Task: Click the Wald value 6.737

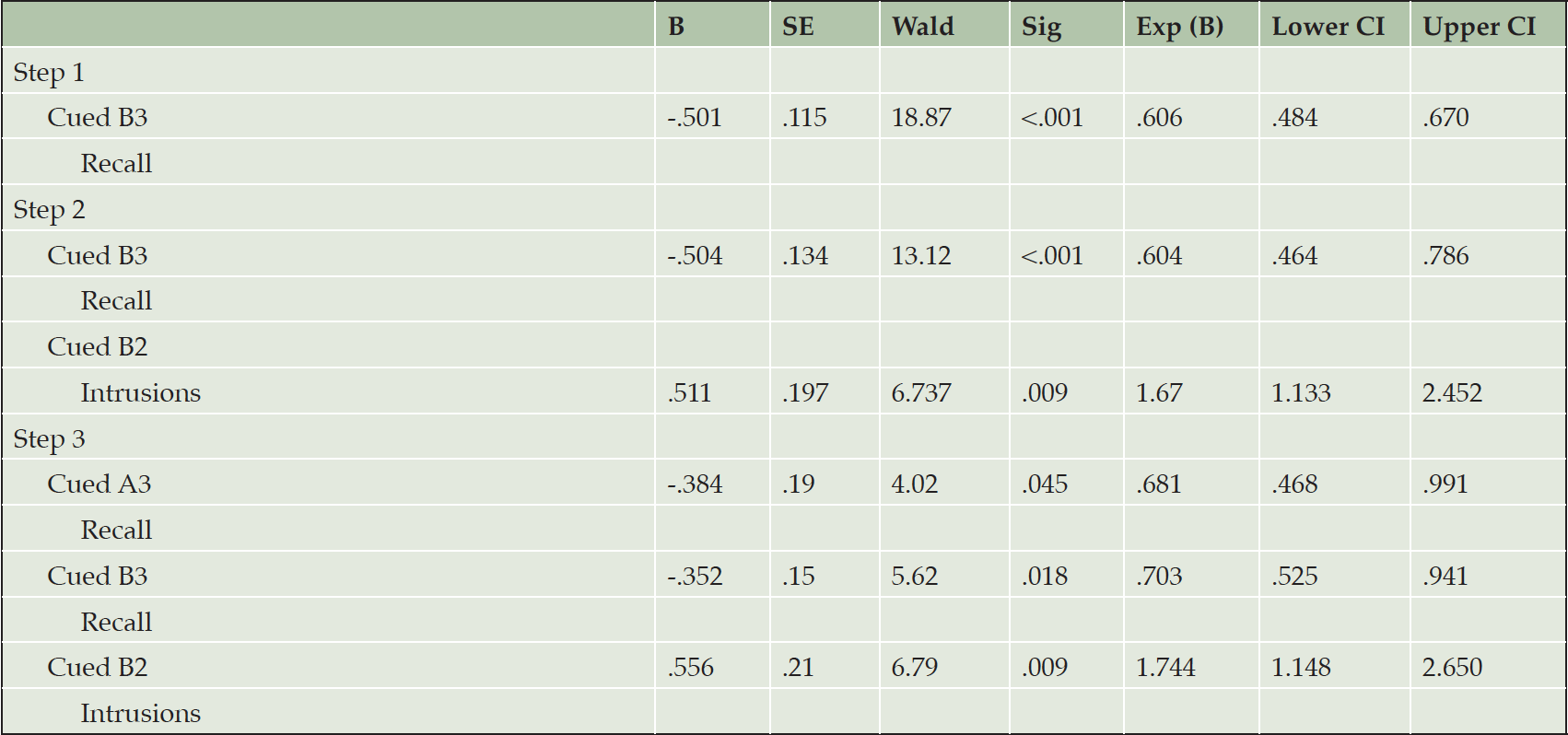Action: click(921, 393)
